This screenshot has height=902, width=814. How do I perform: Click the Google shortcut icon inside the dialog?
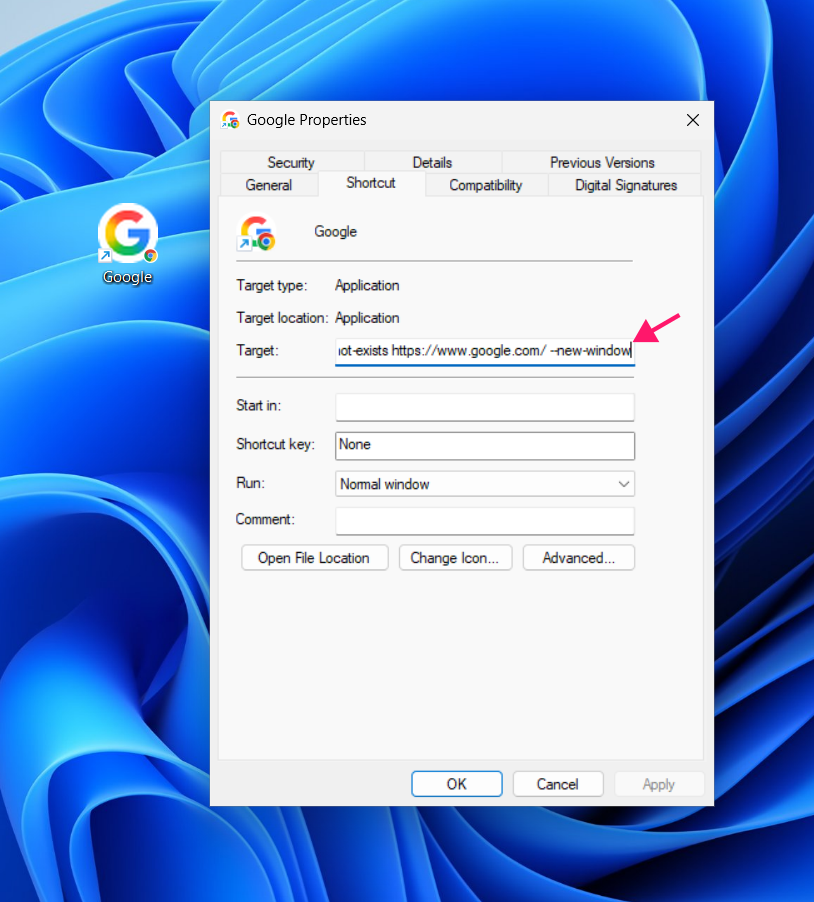click(257, 233)
